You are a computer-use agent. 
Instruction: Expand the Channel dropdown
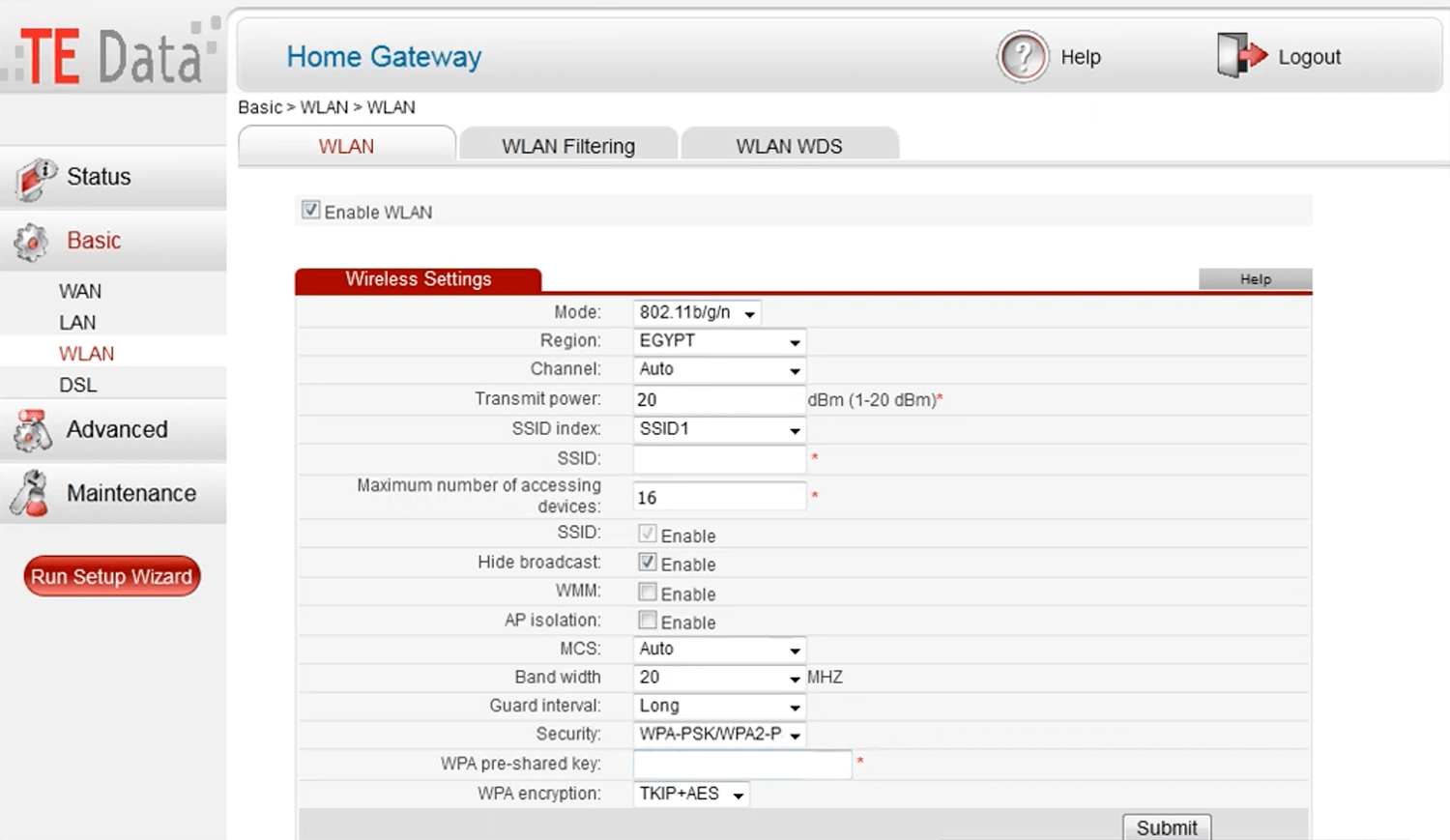pyautogui.click(x=719, y=369)
